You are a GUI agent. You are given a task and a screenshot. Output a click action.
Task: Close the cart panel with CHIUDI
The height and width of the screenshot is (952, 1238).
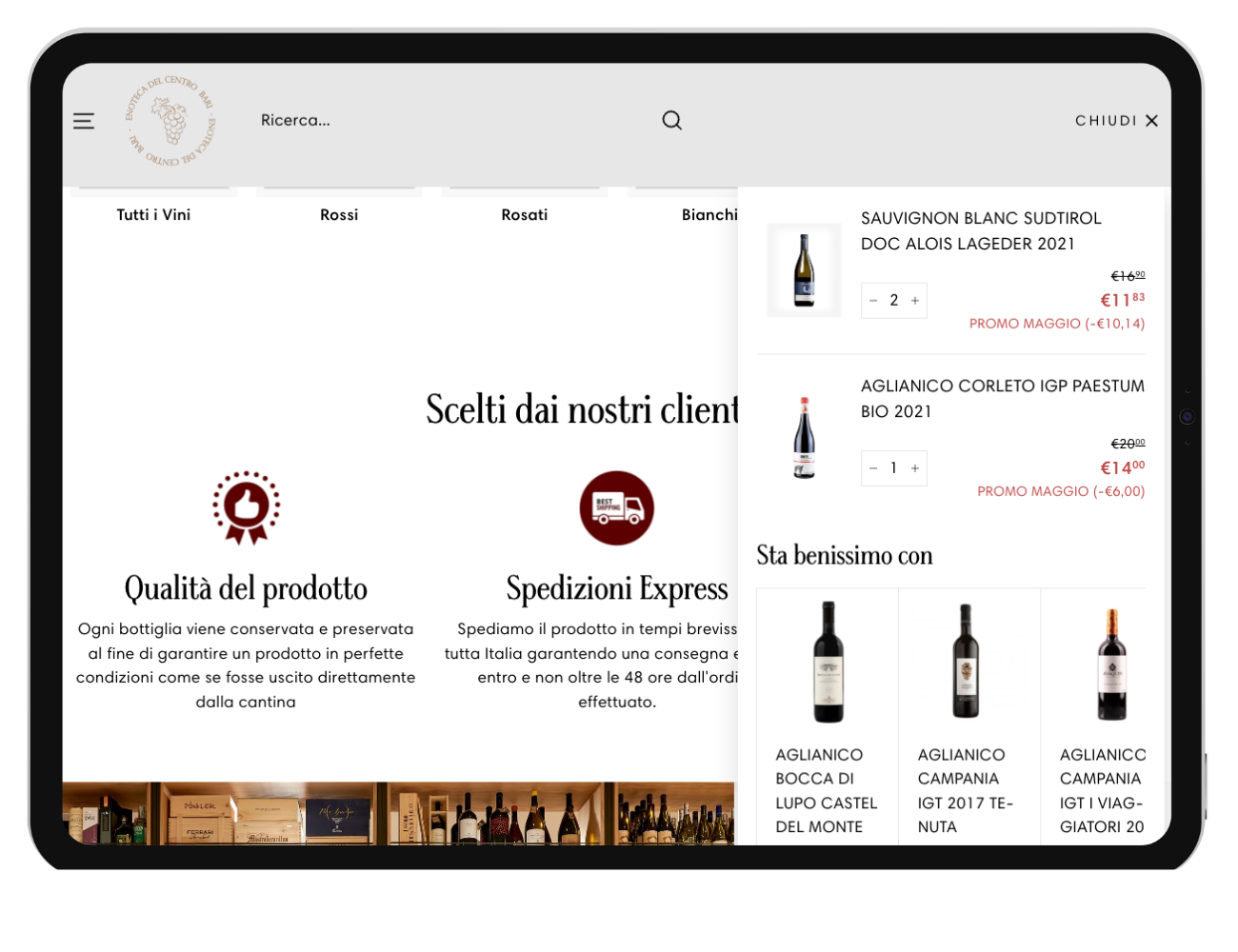point(1116,121)
